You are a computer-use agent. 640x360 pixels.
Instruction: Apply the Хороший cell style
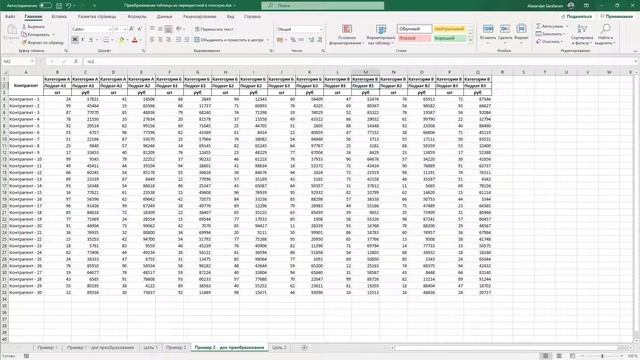click(449, 38)
